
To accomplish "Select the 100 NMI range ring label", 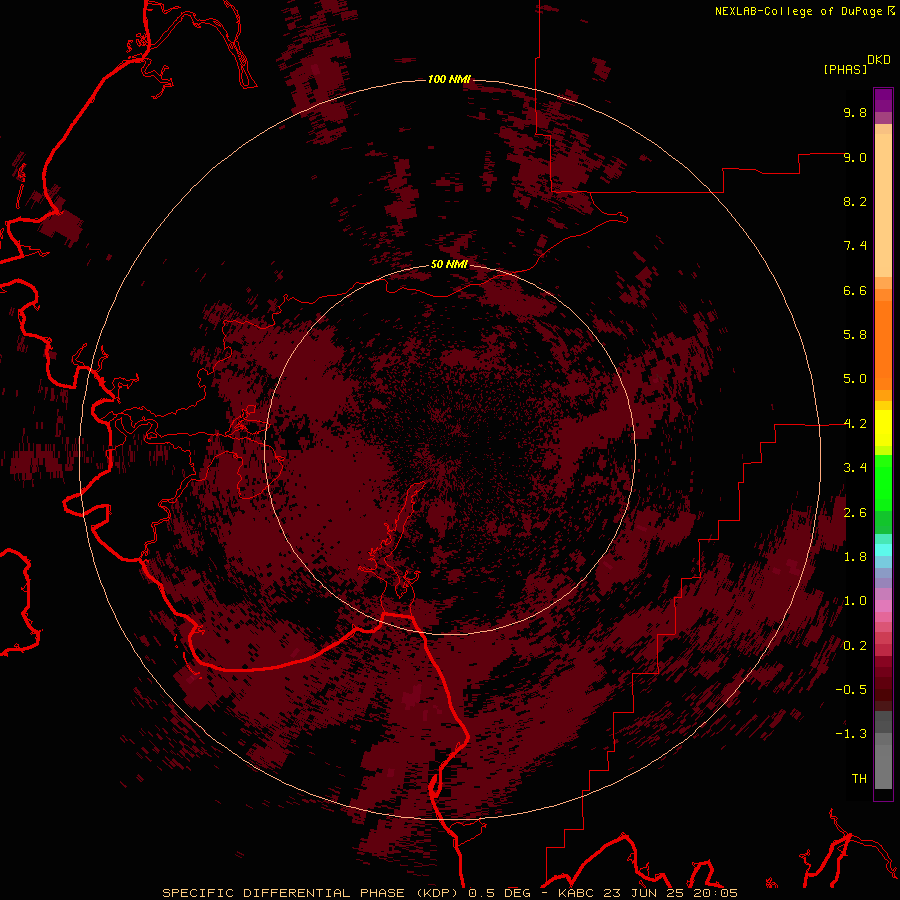I will click(x=449, y=79).
